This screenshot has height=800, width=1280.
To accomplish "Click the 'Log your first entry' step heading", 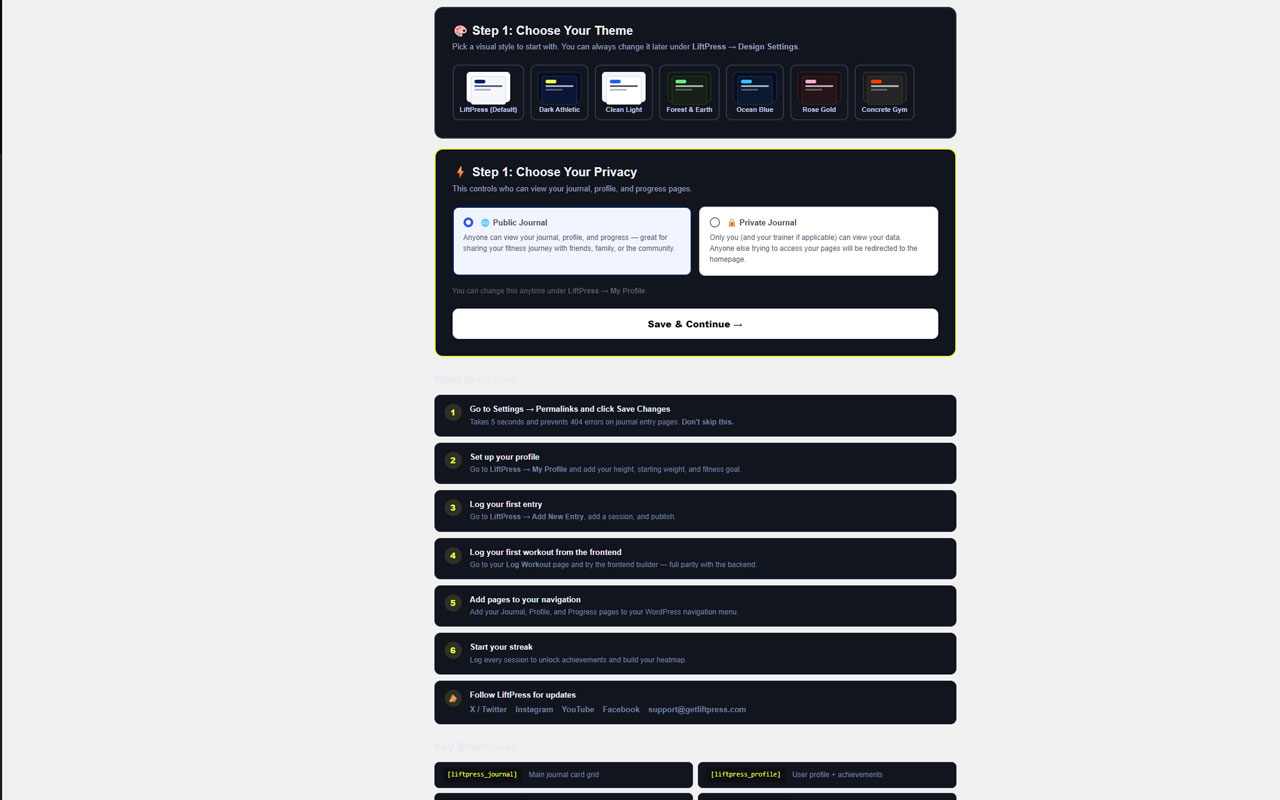I will coord(506,504).
